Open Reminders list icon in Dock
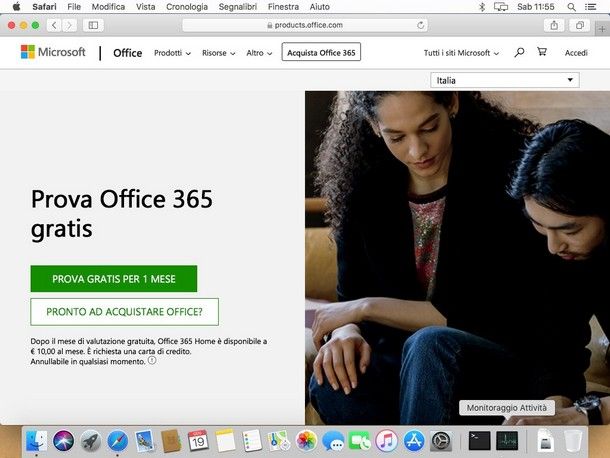Viewport: 610px width, 458px height. tap(252, 440)
